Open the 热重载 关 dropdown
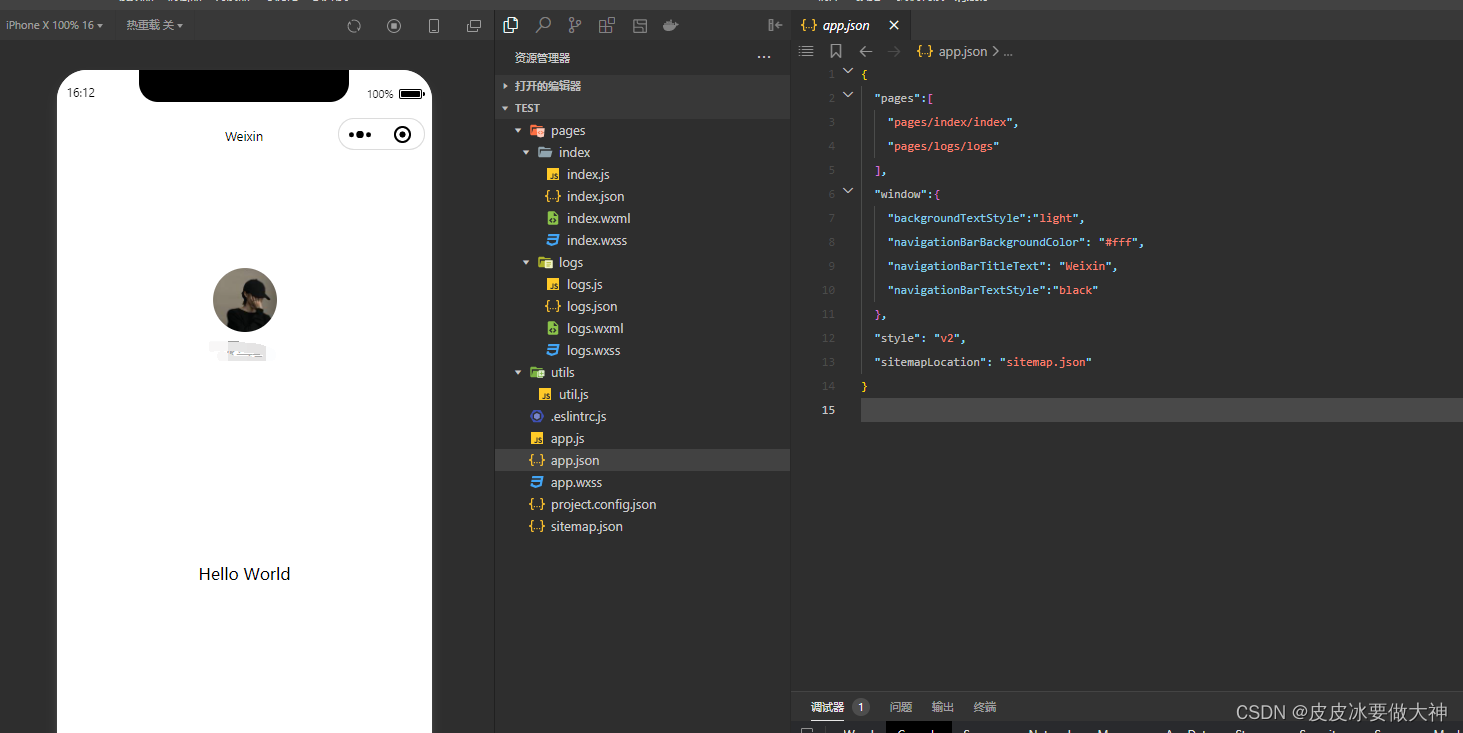1463x733 pixels. click(x=155, y=25)
